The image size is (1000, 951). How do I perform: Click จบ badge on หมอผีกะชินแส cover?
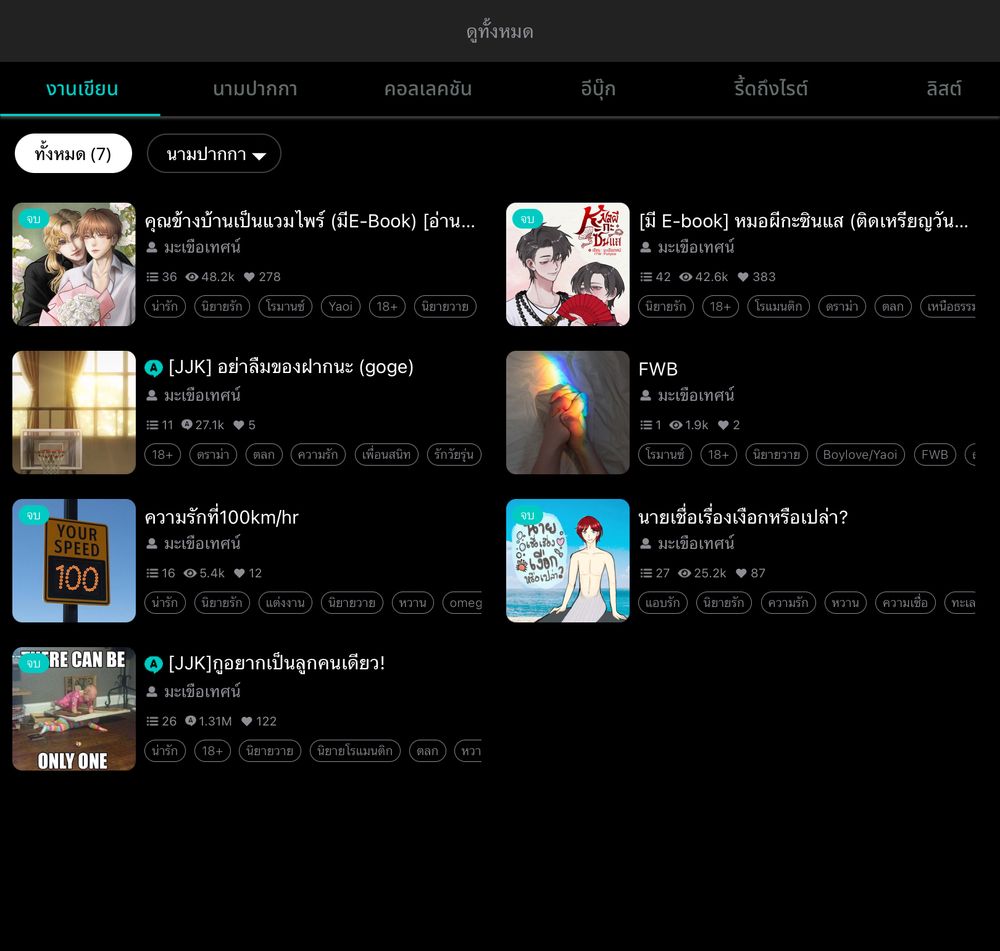click(527, 219)
